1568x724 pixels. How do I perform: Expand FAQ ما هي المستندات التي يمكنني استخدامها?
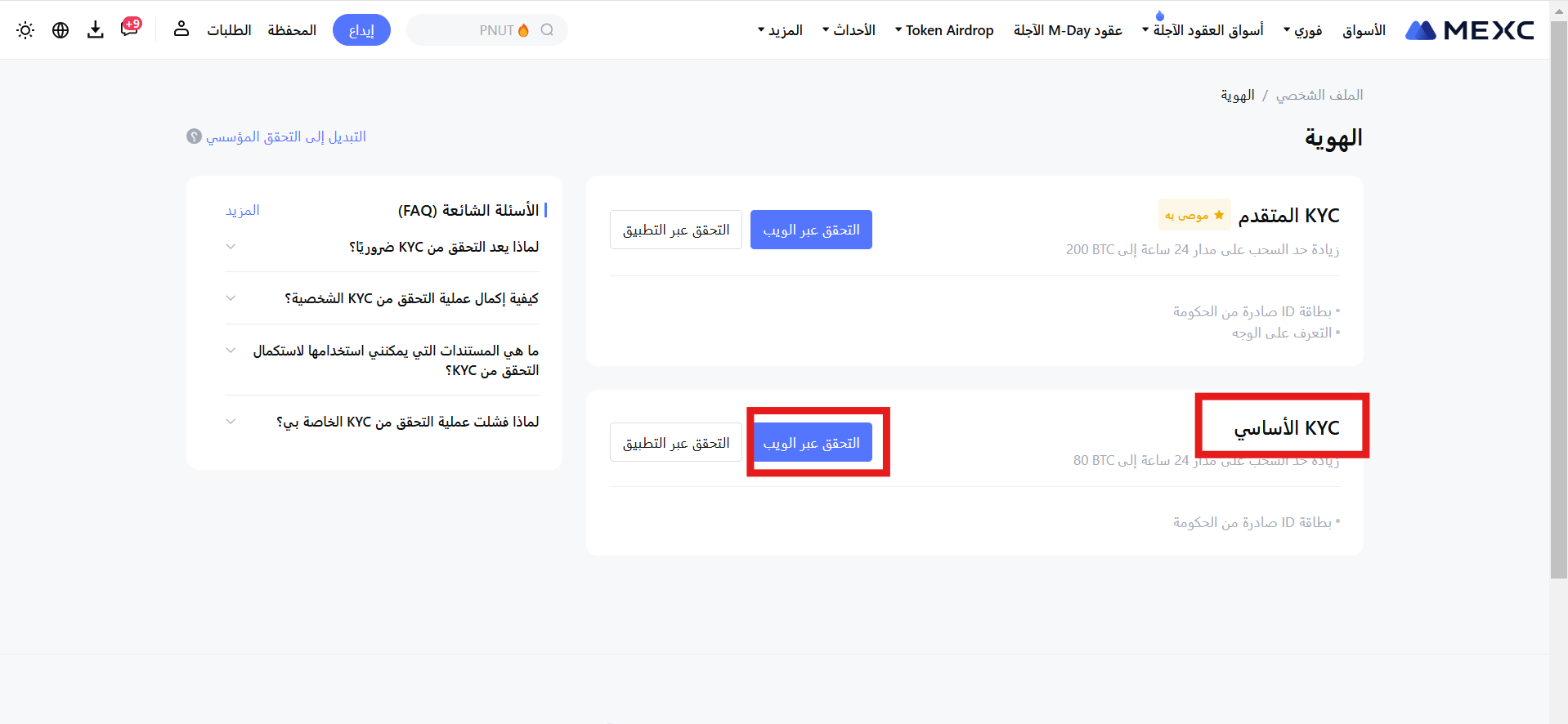tap(382, 360)
